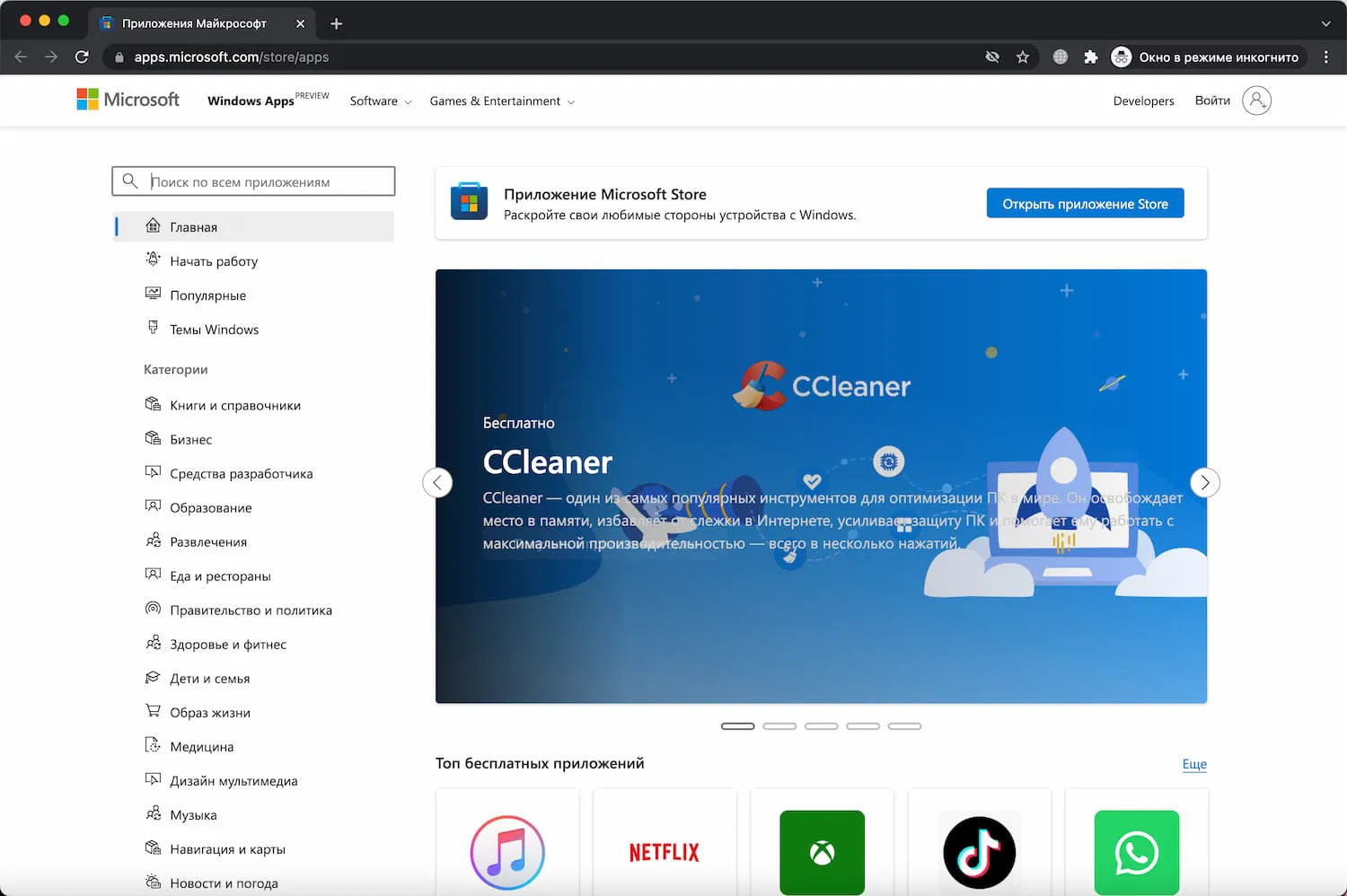The image size is (1347, 896).
Task: Click the Еще link for top free apps
Action: (1194, 764)
